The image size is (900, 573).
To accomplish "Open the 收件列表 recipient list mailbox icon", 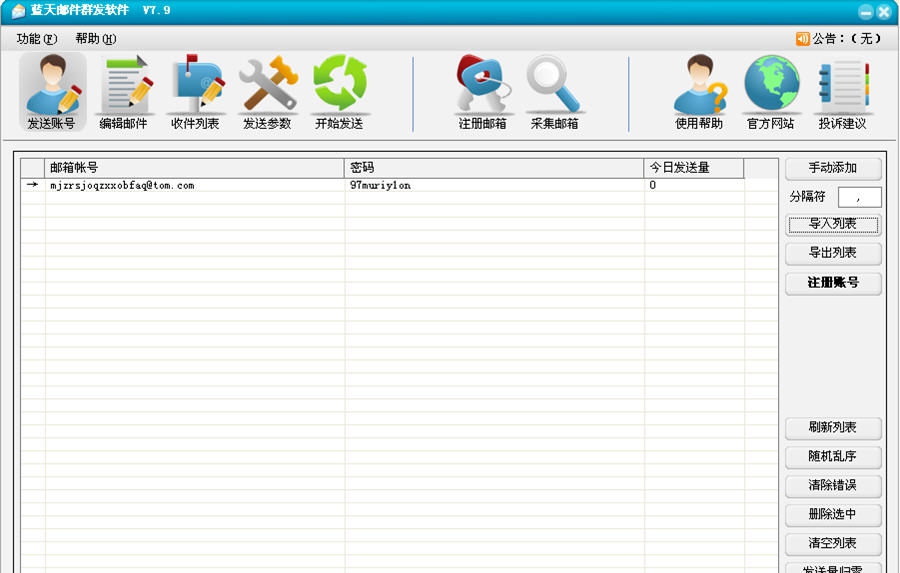I will click(x=195, y=92).
